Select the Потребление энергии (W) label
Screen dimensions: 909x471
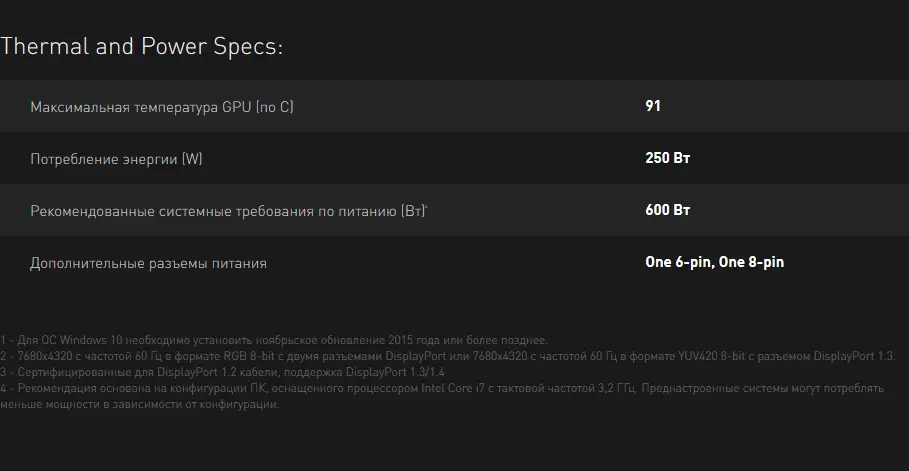(116, 159)
